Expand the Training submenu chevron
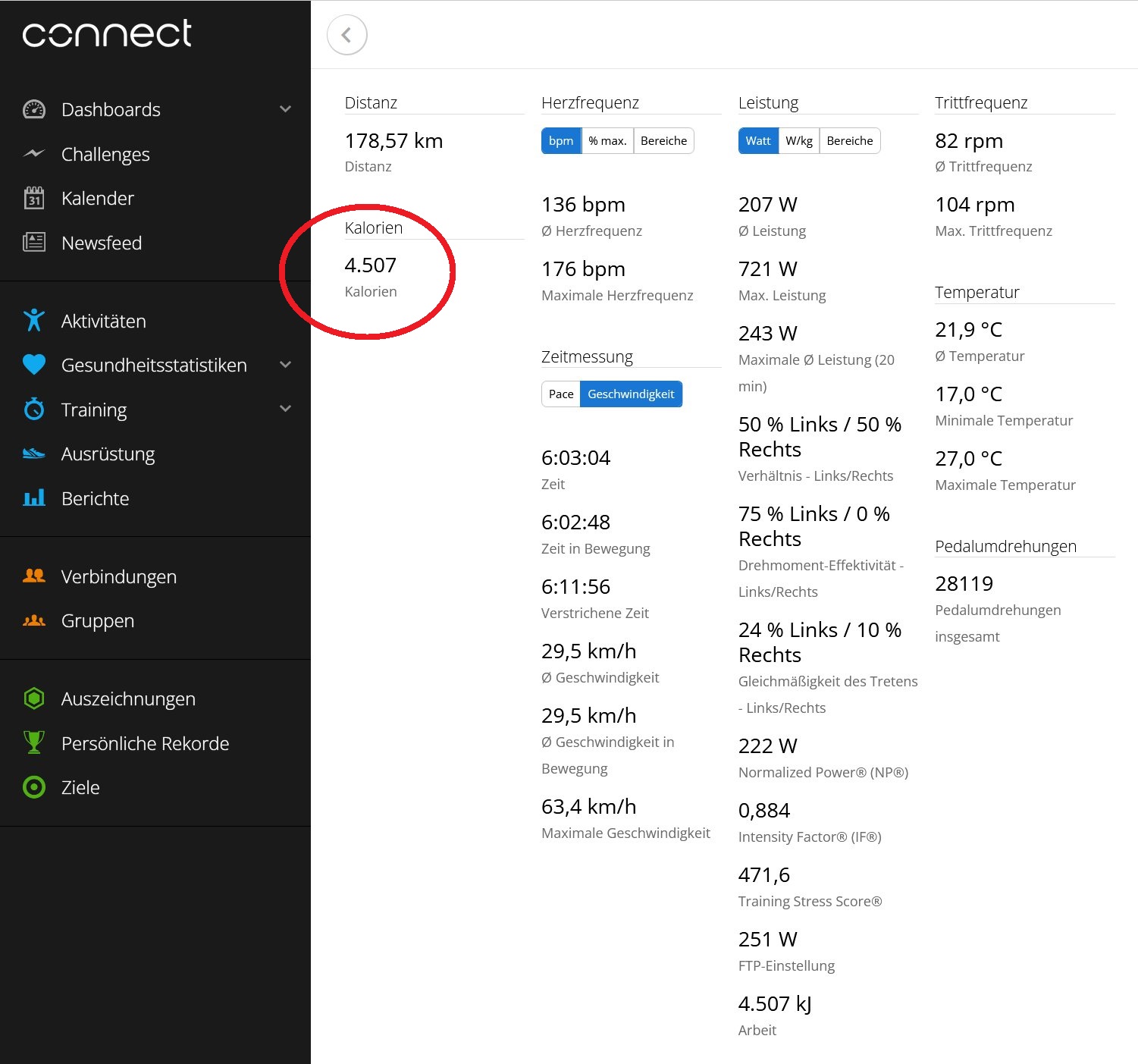The image size is (1138, 1064). (x=286, y=410)
